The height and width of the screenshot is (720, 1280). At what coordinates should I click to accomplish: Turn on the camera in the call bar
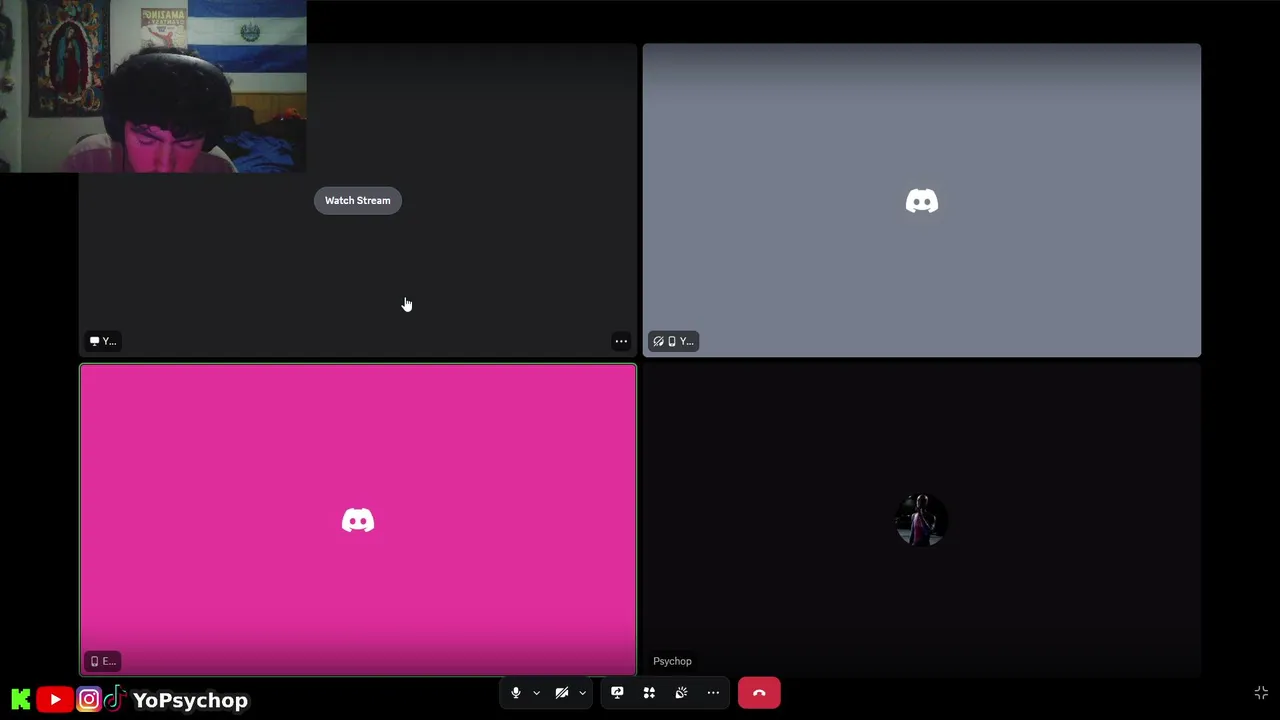coord(562,693)
